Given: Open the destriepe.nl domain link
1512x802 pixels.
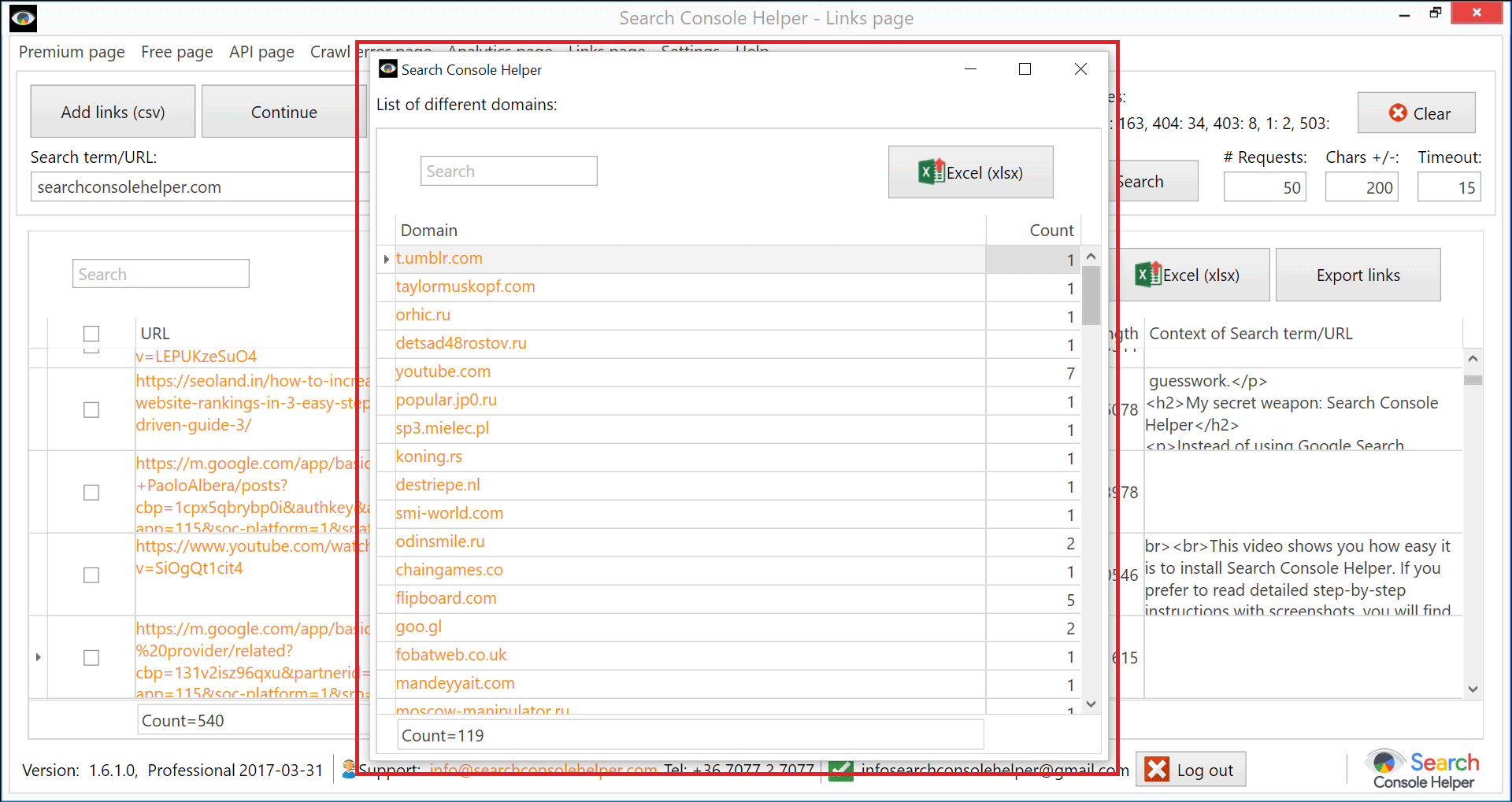Looking at the screenshot, I should (437, 485).
